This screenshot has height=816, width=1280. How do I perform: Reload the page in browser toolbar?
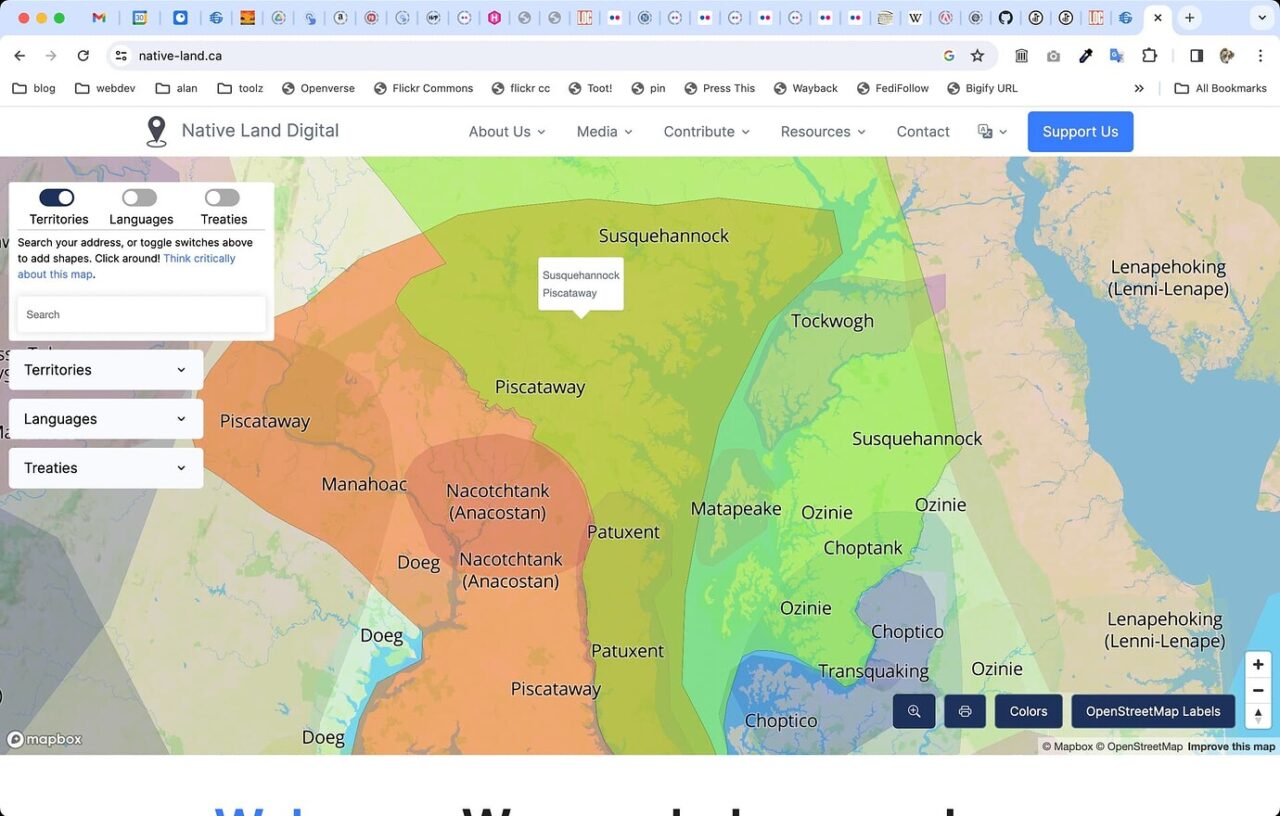(x=83, y=56)
